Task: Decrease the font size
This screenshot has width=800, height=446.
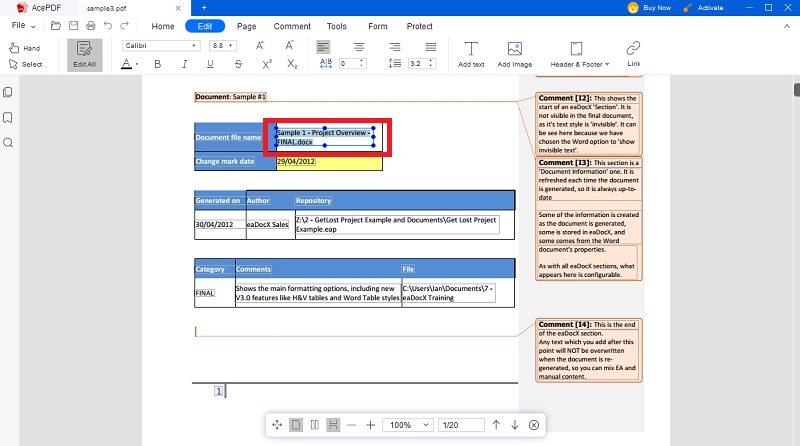Action: coord(289,45)
